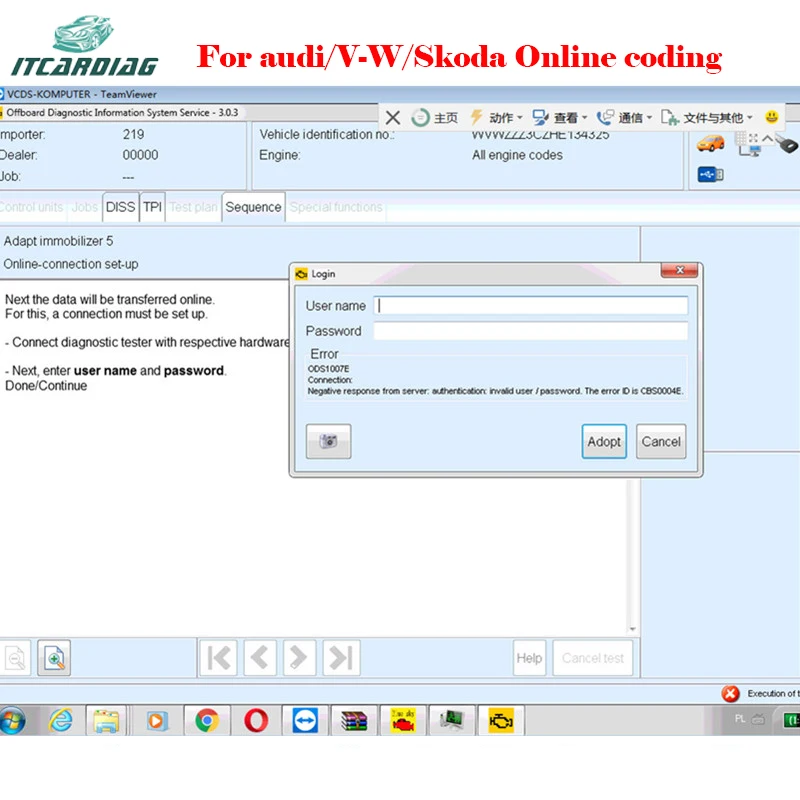Switch to the DISS tab
The image size is (800, 800).
coord(120,207)
